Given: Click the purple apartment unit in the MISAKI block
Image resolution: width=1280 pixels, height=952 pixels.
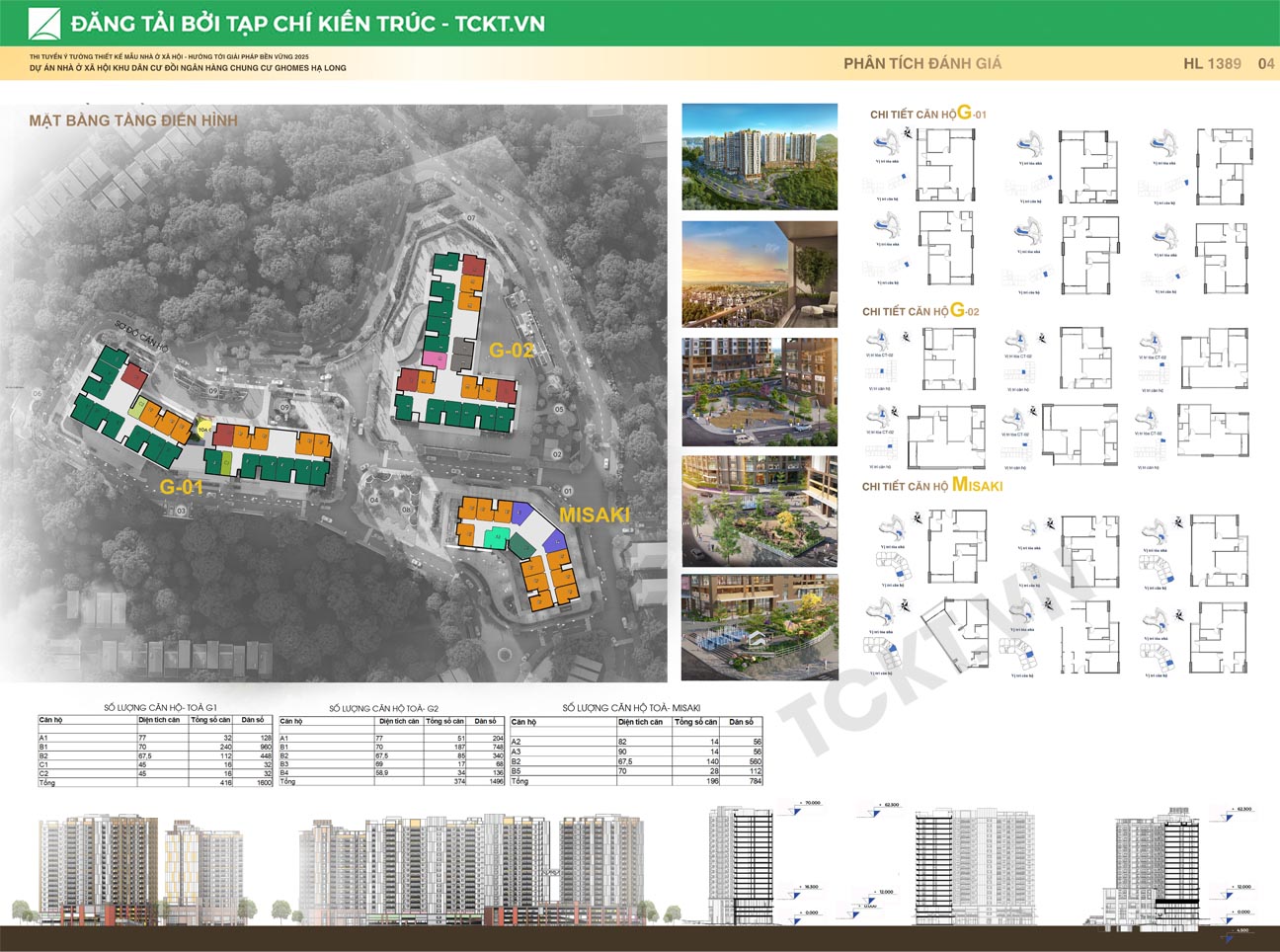Looking at the screenshot, I should (x=555, y=539).
